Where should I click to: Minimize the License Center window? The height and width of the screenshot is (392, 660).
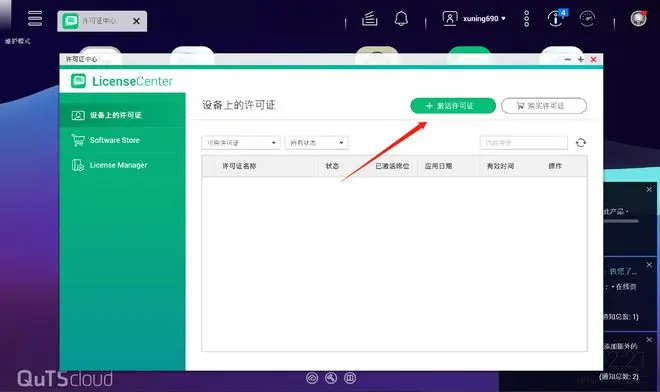[x=568, y=60]
